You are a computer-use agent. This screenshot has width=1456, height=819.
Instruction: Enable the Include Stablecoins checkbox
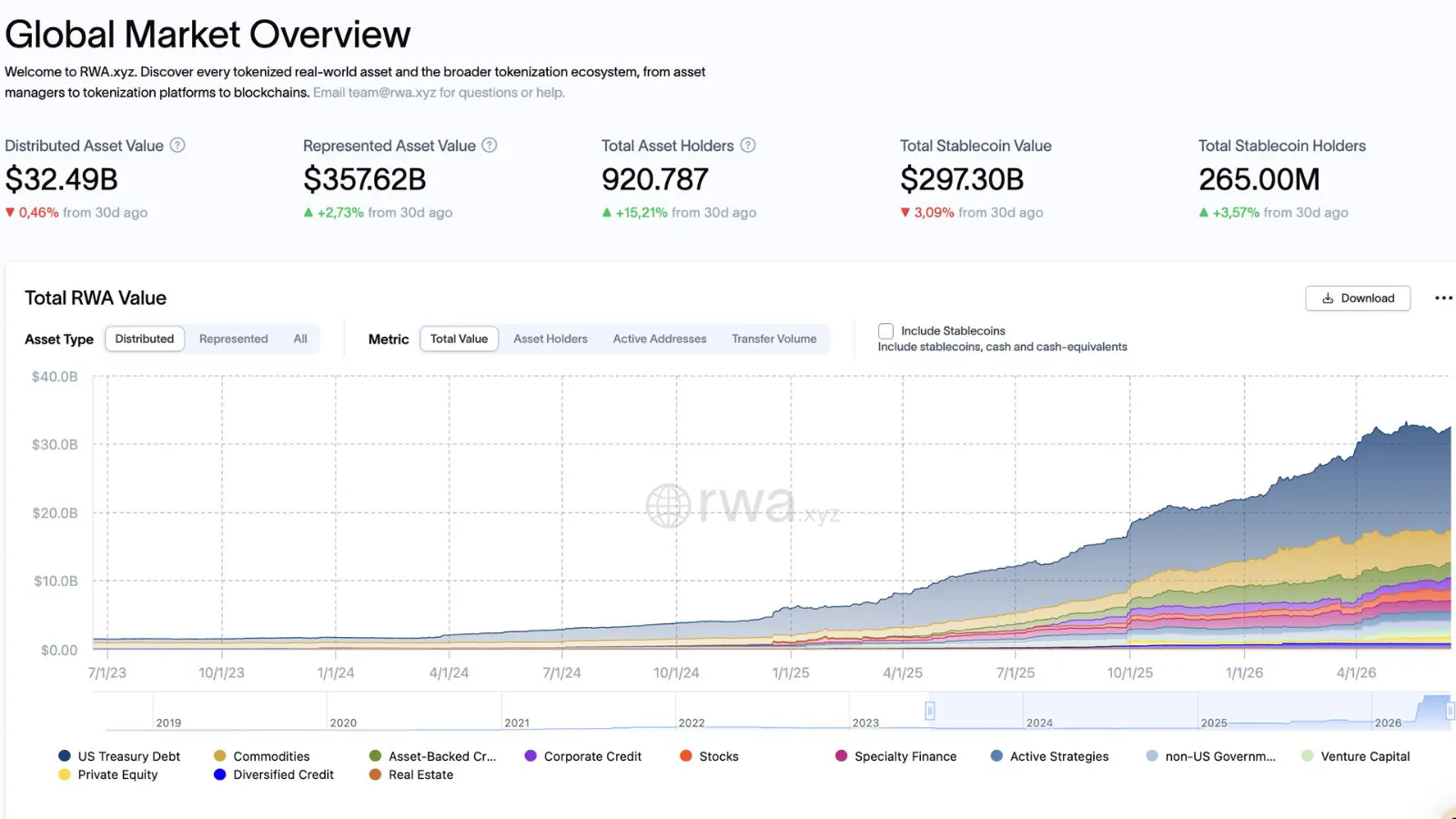coord(885,331)
